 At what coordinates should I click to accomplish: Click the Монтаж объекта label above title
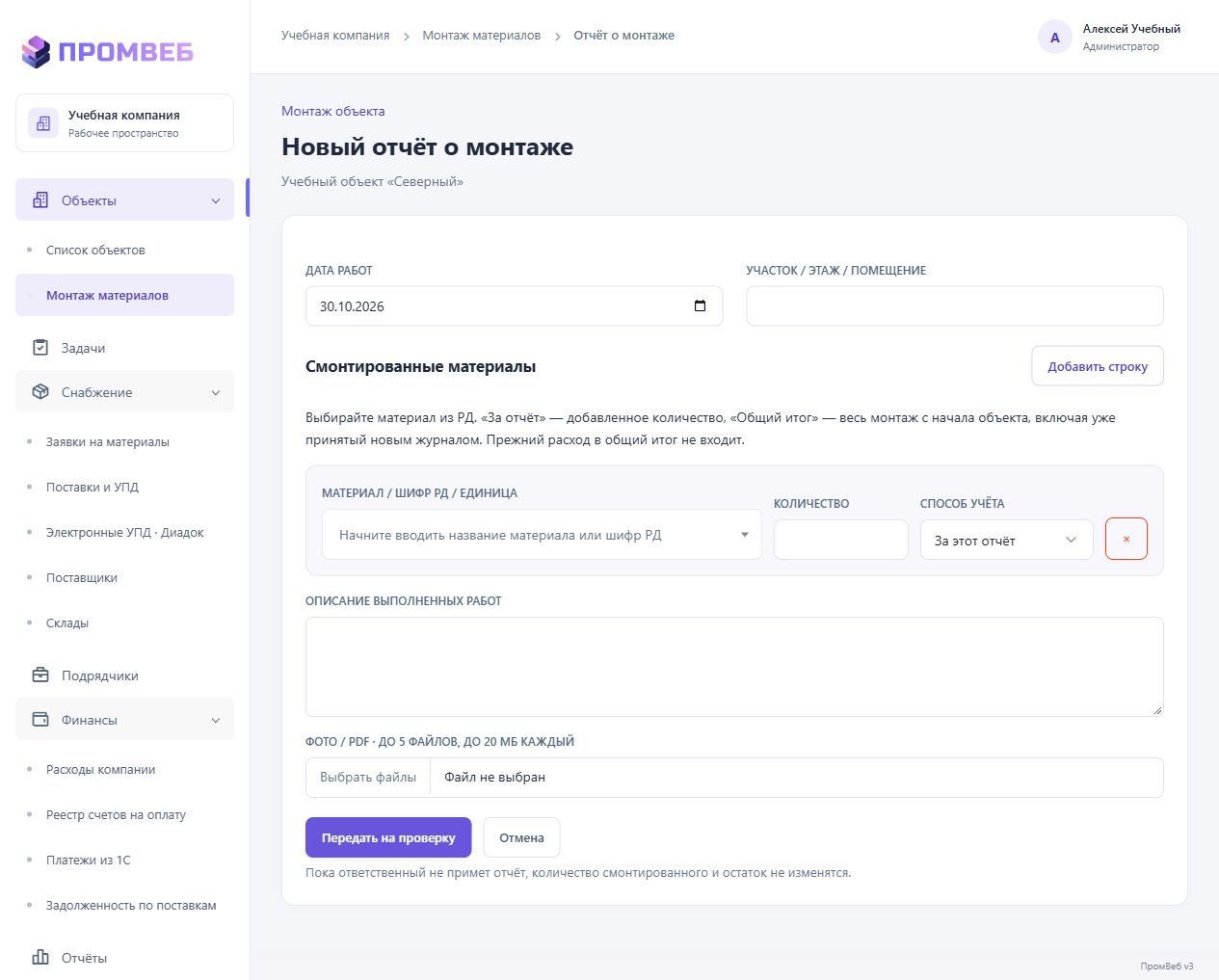click(x=333, y=111)
